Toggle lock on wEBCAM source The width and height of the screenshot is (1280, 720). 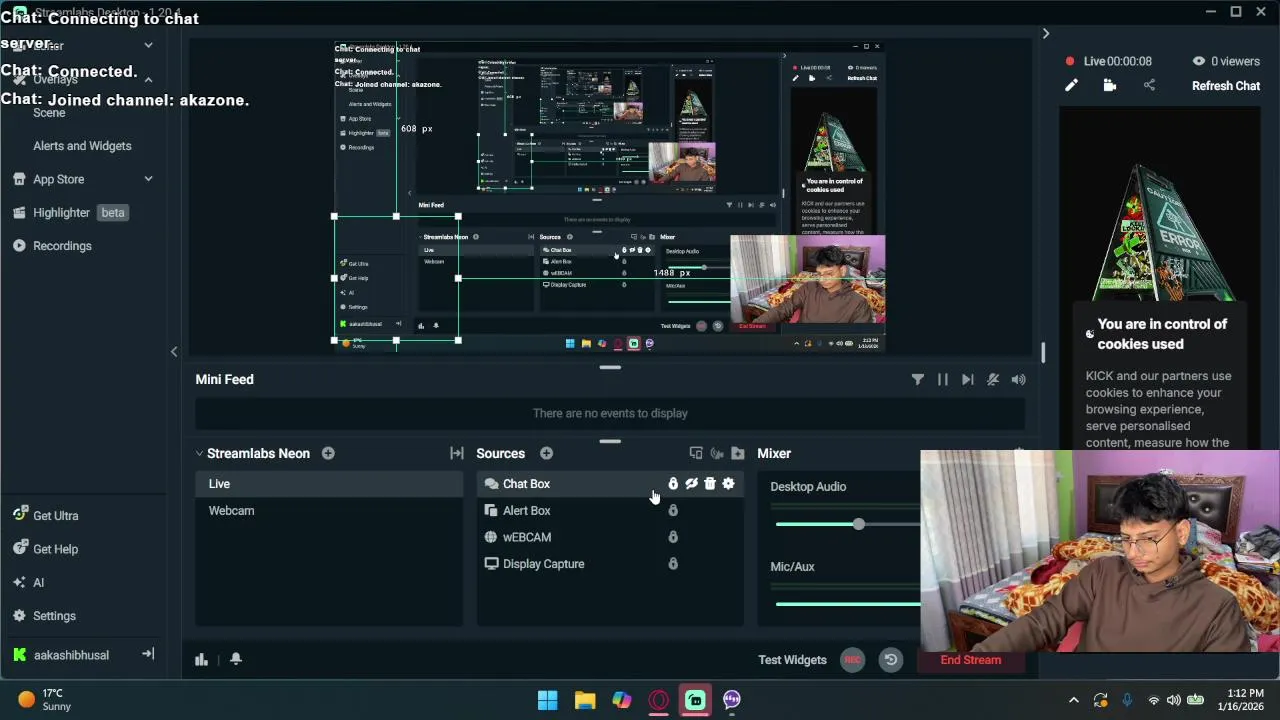[673, 537]
